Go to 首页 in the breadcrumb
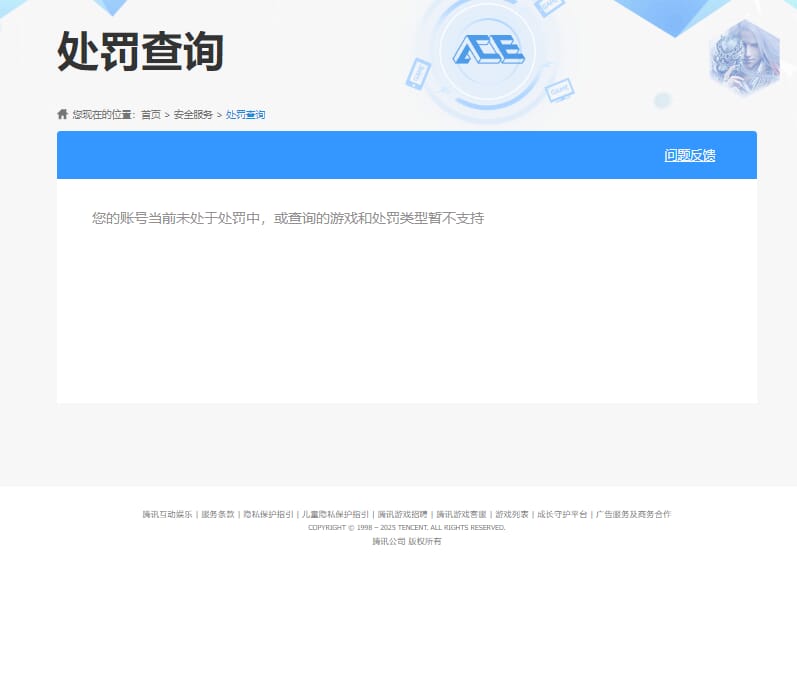This screenshot has width=797, height=678. coord(150,115)
